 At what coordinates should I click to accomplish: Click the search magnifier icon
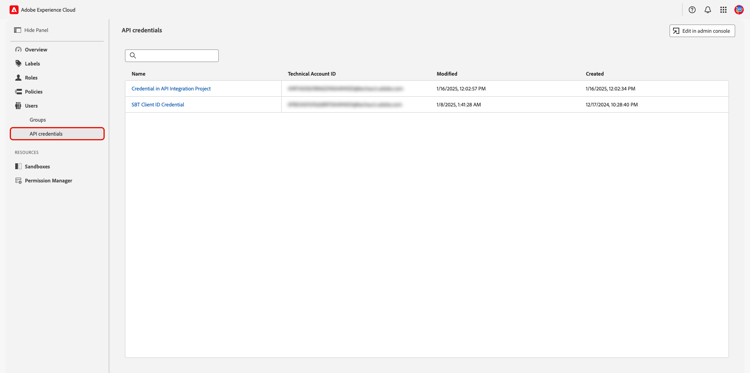133,55
